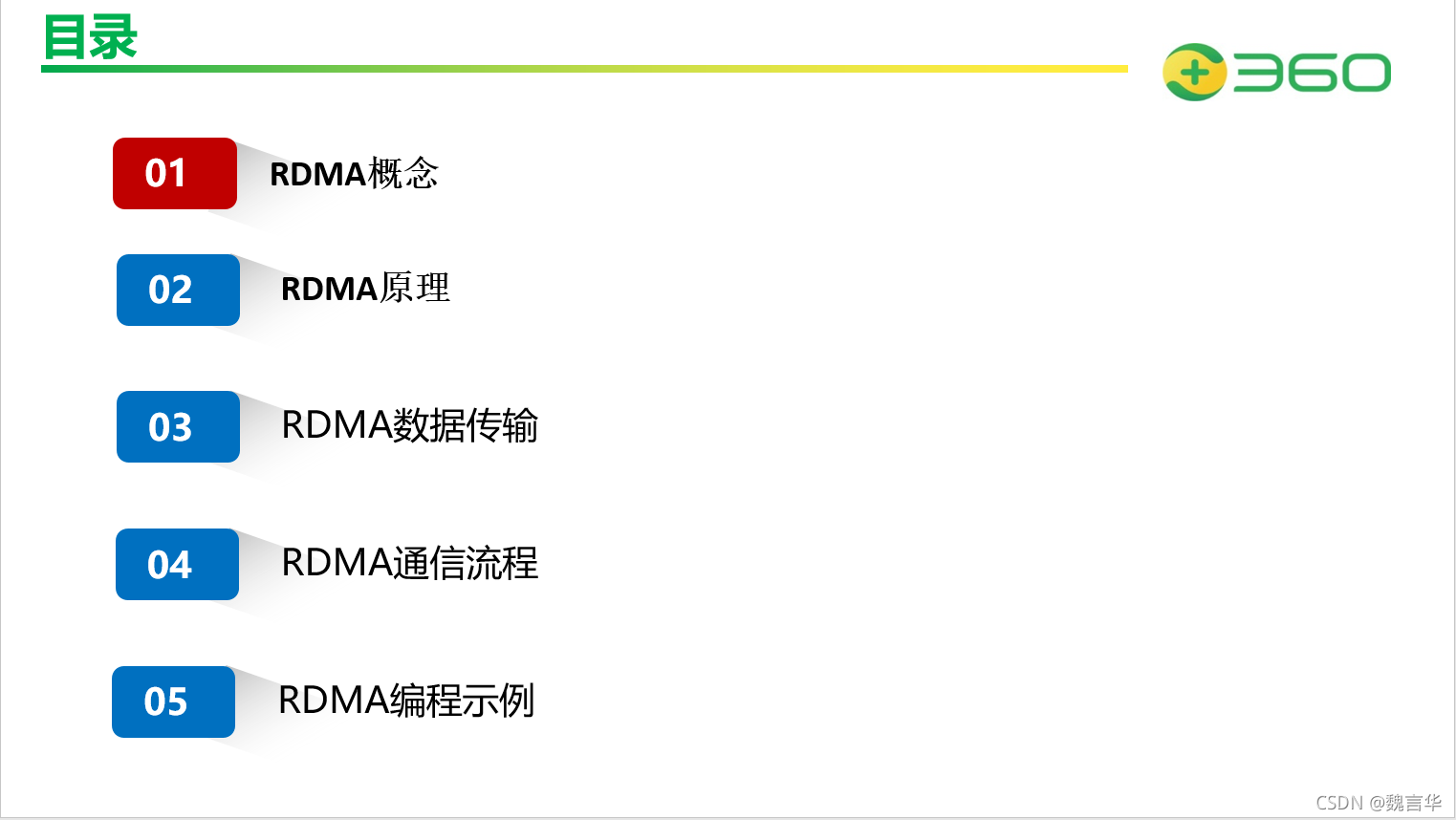
Task: Click the author name 魏言华 in watermark
Action: pyautogui.click(x=1414, y=803)
